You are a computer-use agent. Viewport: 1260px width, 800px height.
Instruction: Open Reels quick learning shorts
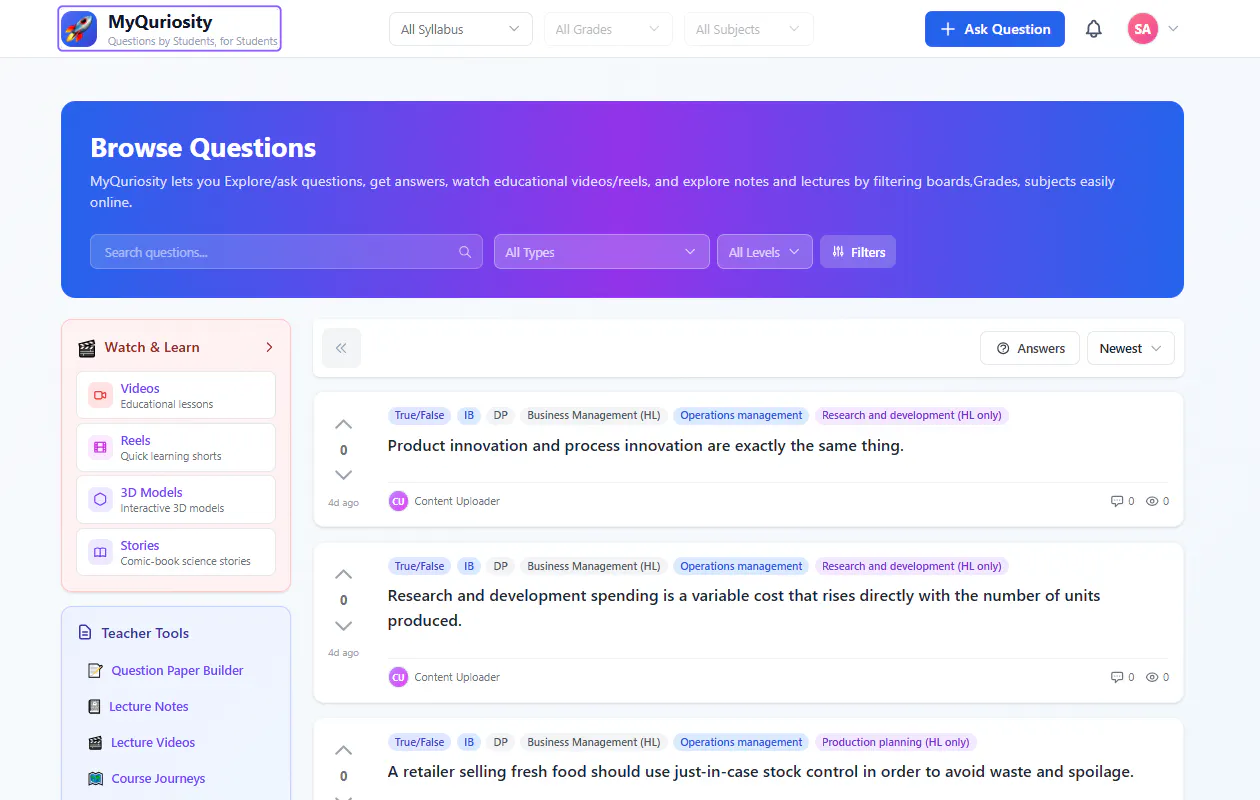[176, 447]
